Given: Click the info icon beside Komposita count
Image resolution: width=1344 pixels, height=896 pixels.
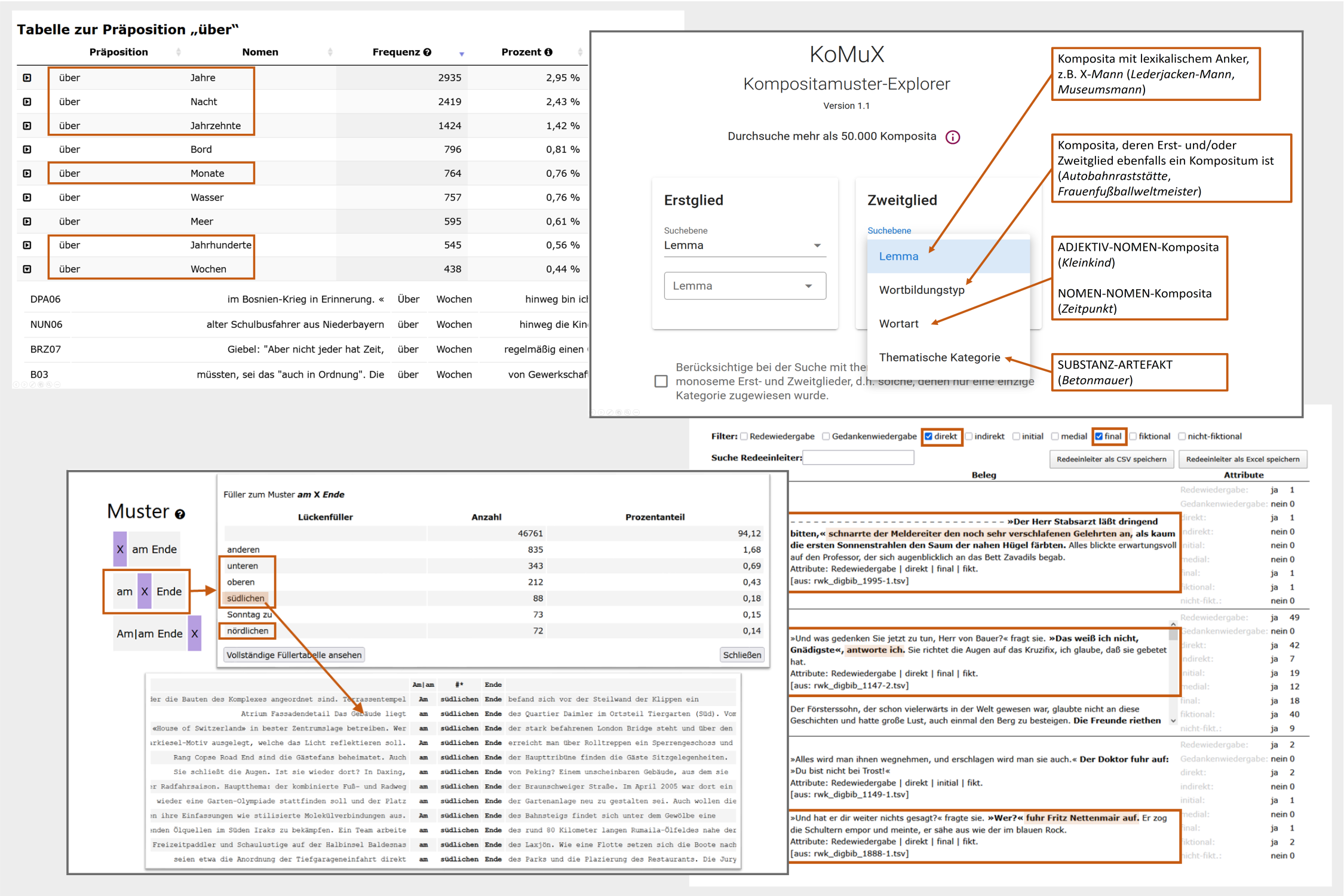Looking at the screenshot, I should click(953, 137).
